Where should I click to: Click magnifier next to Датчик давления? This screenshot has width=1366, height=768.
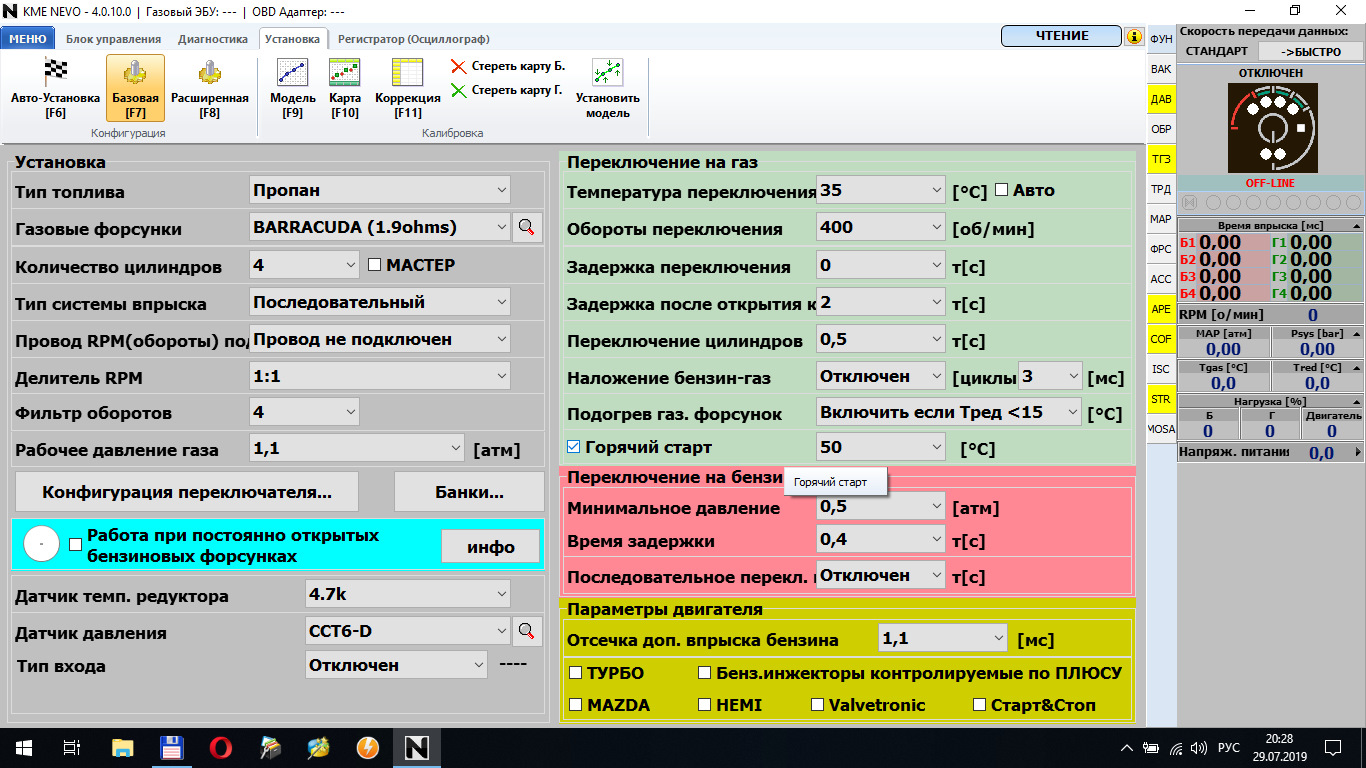click(527, 631)
